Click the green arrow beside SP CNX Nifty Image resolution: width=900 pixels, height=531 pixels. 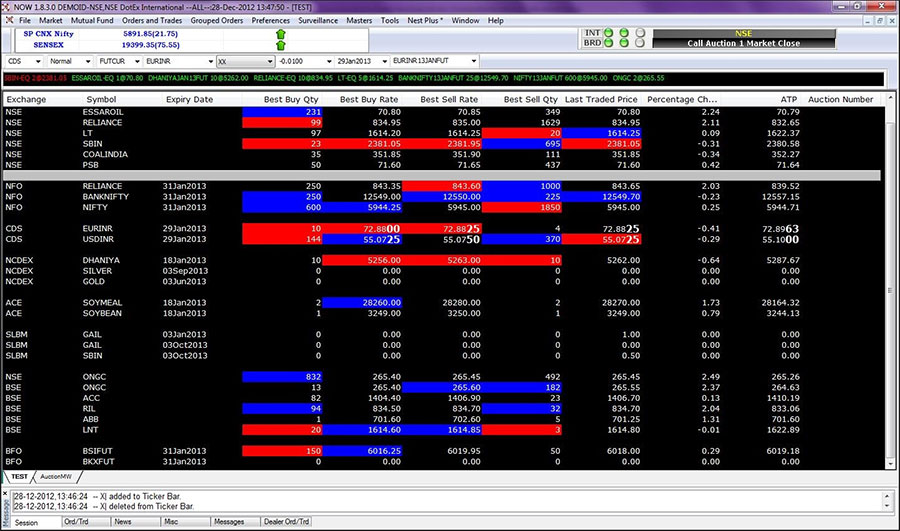coord(280,33)
